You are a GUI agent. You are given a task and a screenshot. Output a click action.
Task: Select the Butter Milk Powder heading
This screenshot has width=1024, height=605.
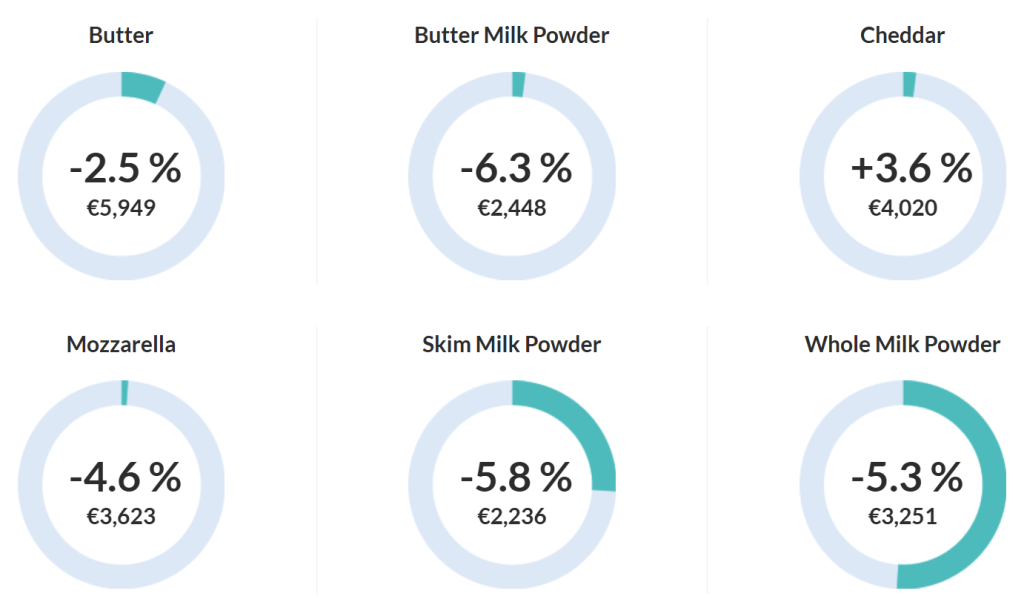[x=512, y=36]
